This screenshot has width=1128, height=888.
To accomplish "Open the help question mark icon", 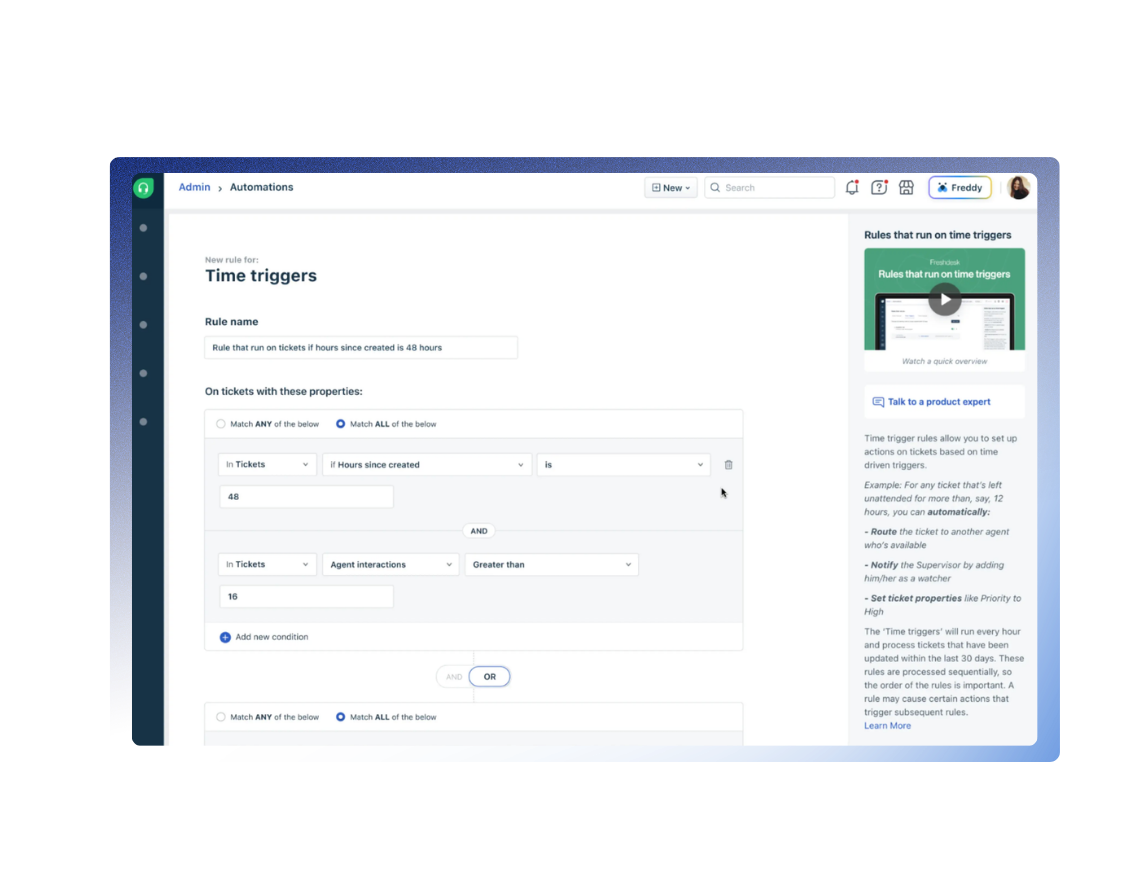I will coord(879,188).
